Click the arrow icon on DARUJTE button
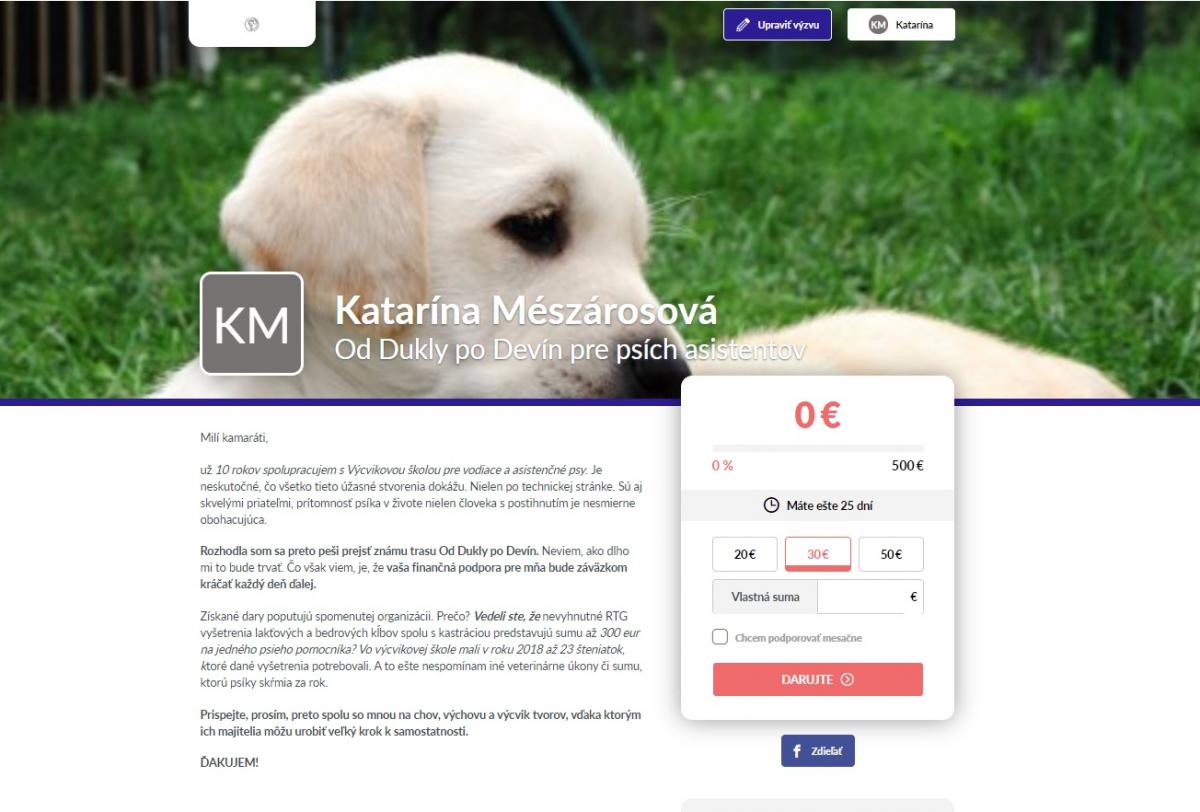 (x=847, y=679)
